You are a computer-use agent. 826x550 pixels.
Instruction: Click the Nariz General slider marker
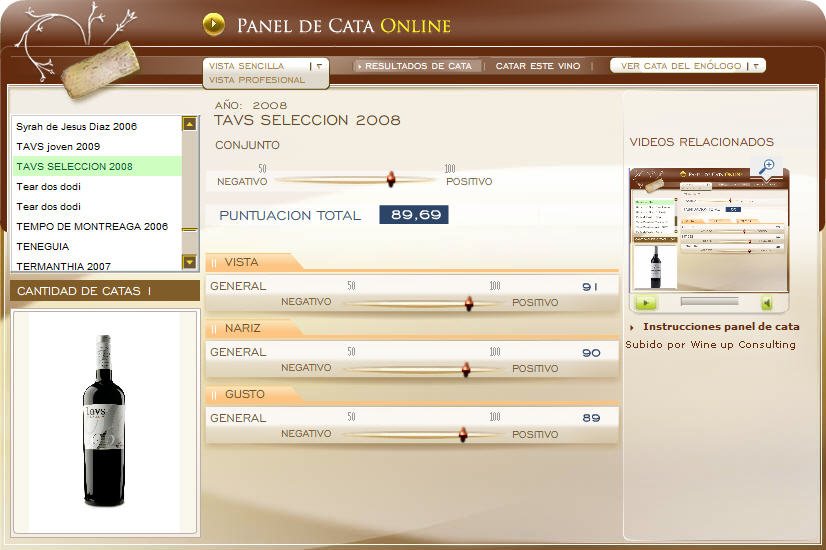[x=466, y=369]
